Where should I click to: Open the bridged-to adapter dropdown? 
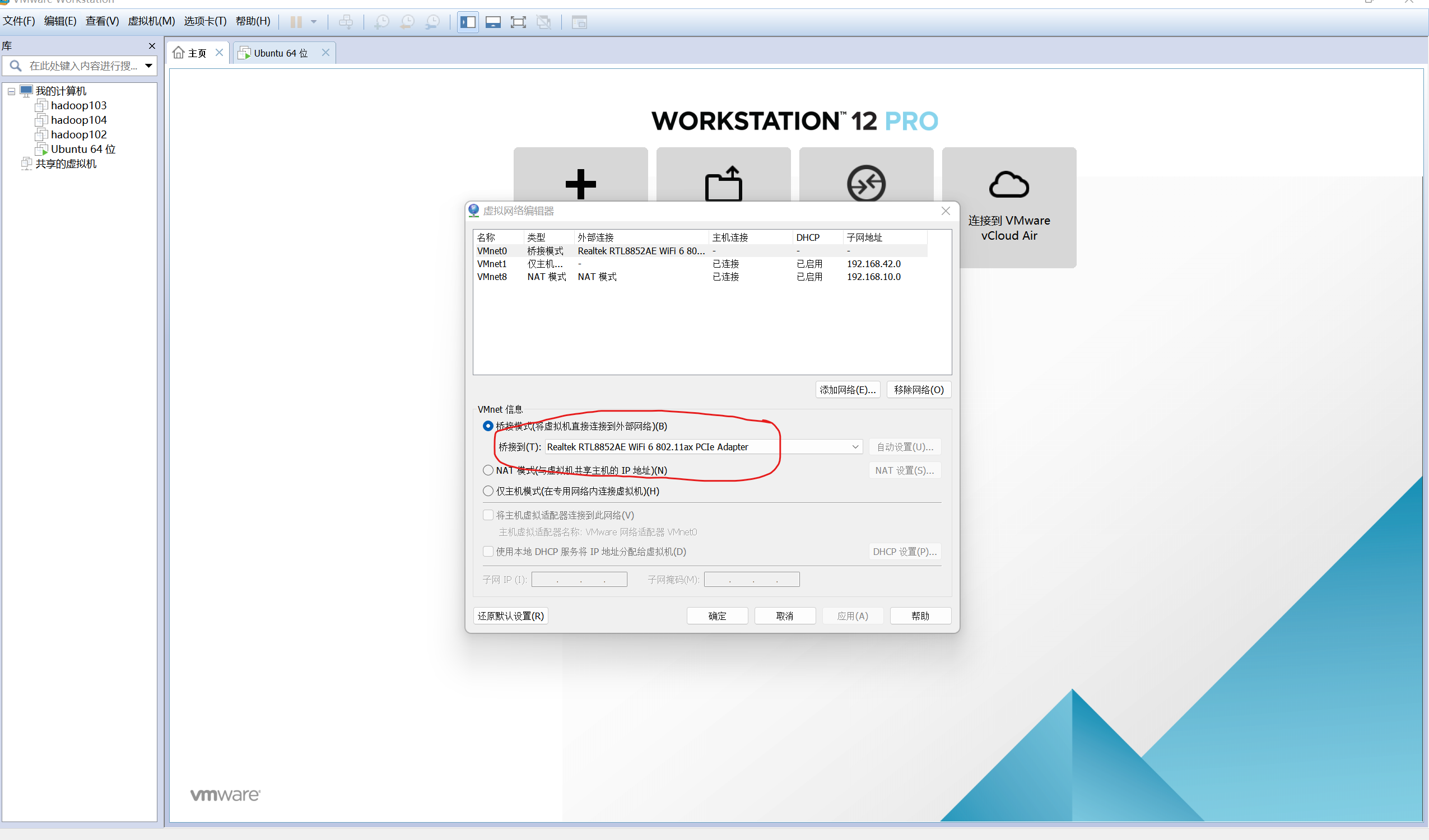click(x=855, y=447)
